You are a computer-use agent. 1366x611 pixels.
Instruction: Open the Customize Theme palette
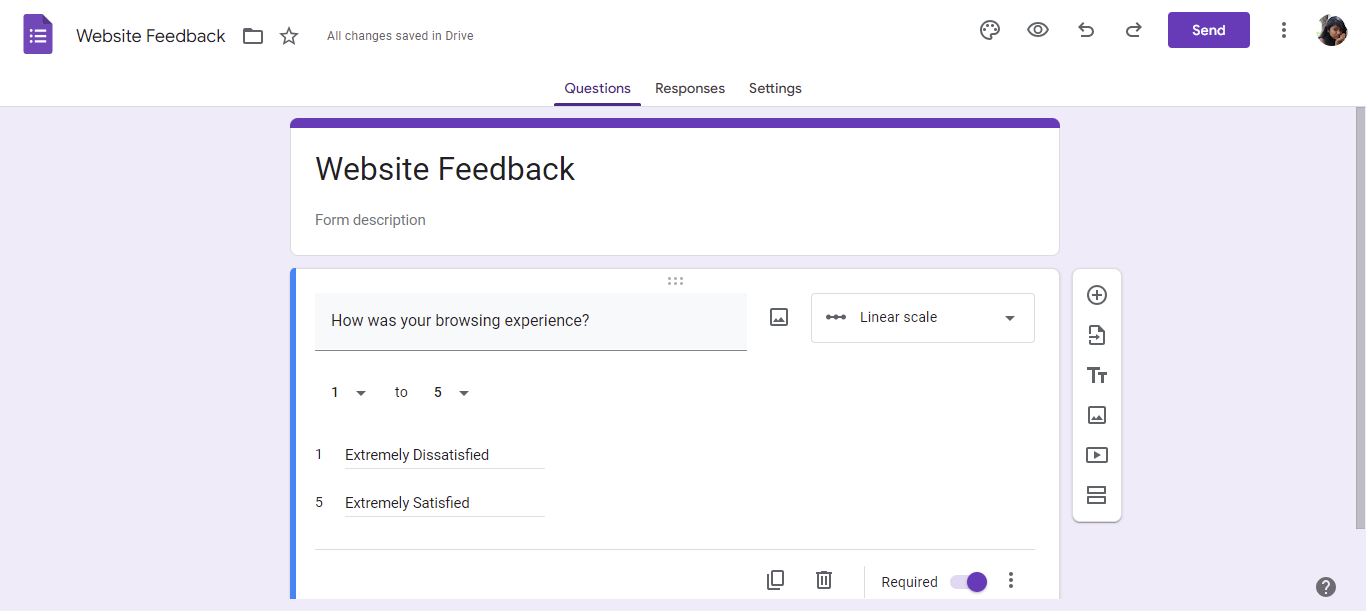point(989,30)
